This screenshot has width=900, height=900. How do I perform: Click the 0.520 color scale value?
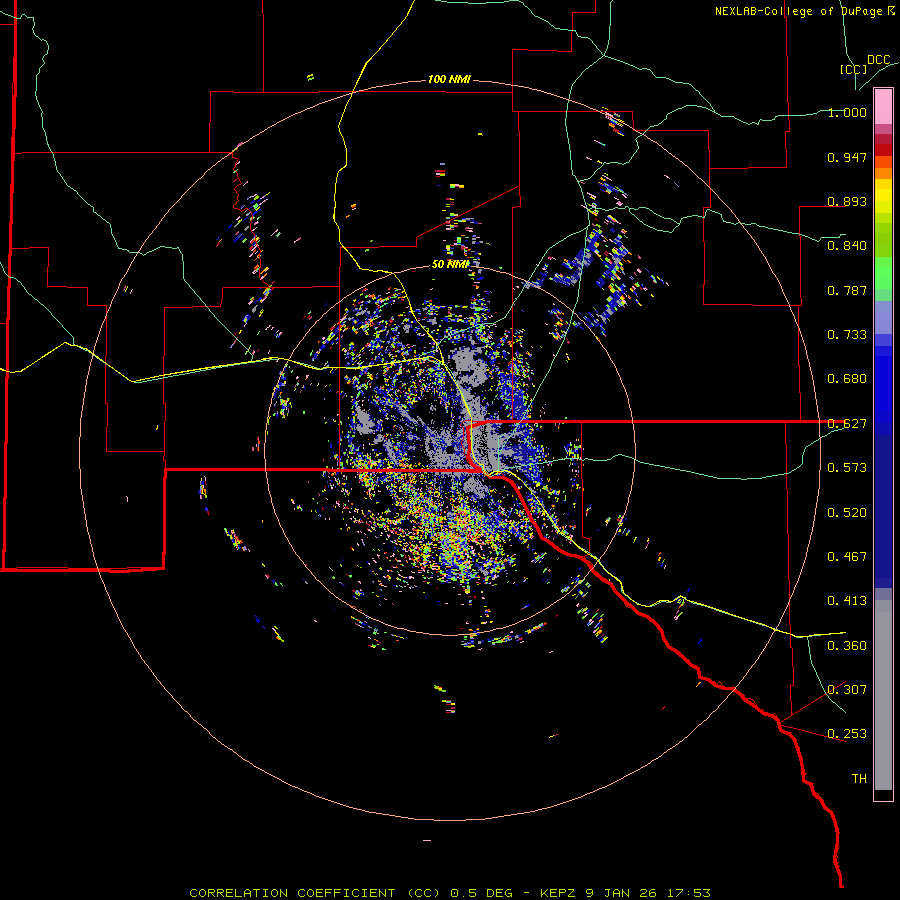(x=847, y=513)
